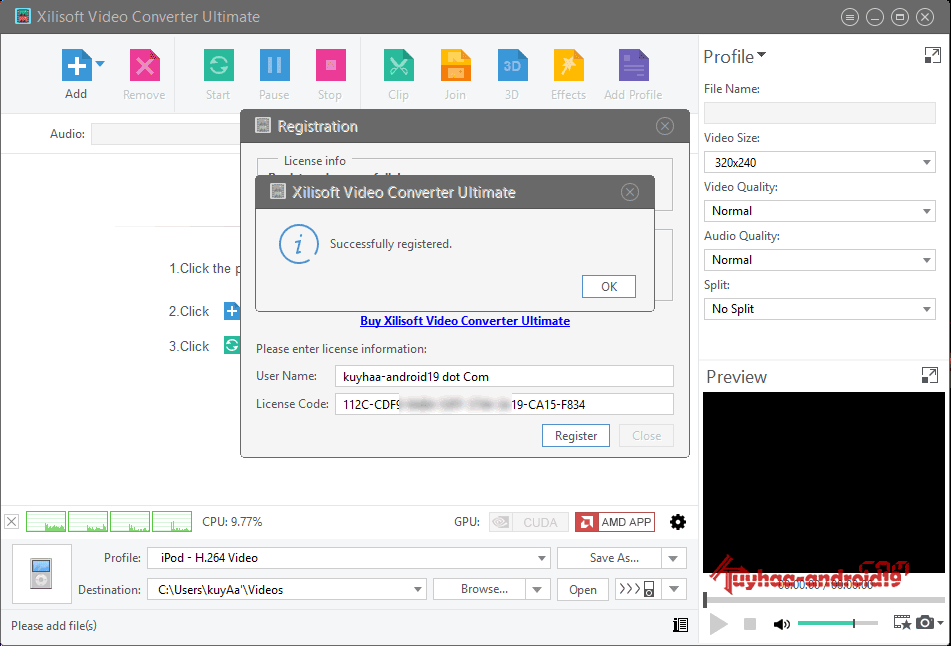Close the Successfully registered message dialog
Screen dimensions: 951x646
pos(630,192)
